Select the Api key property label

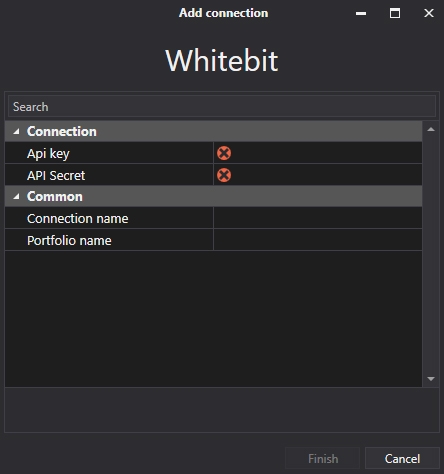tap(48, 154)
